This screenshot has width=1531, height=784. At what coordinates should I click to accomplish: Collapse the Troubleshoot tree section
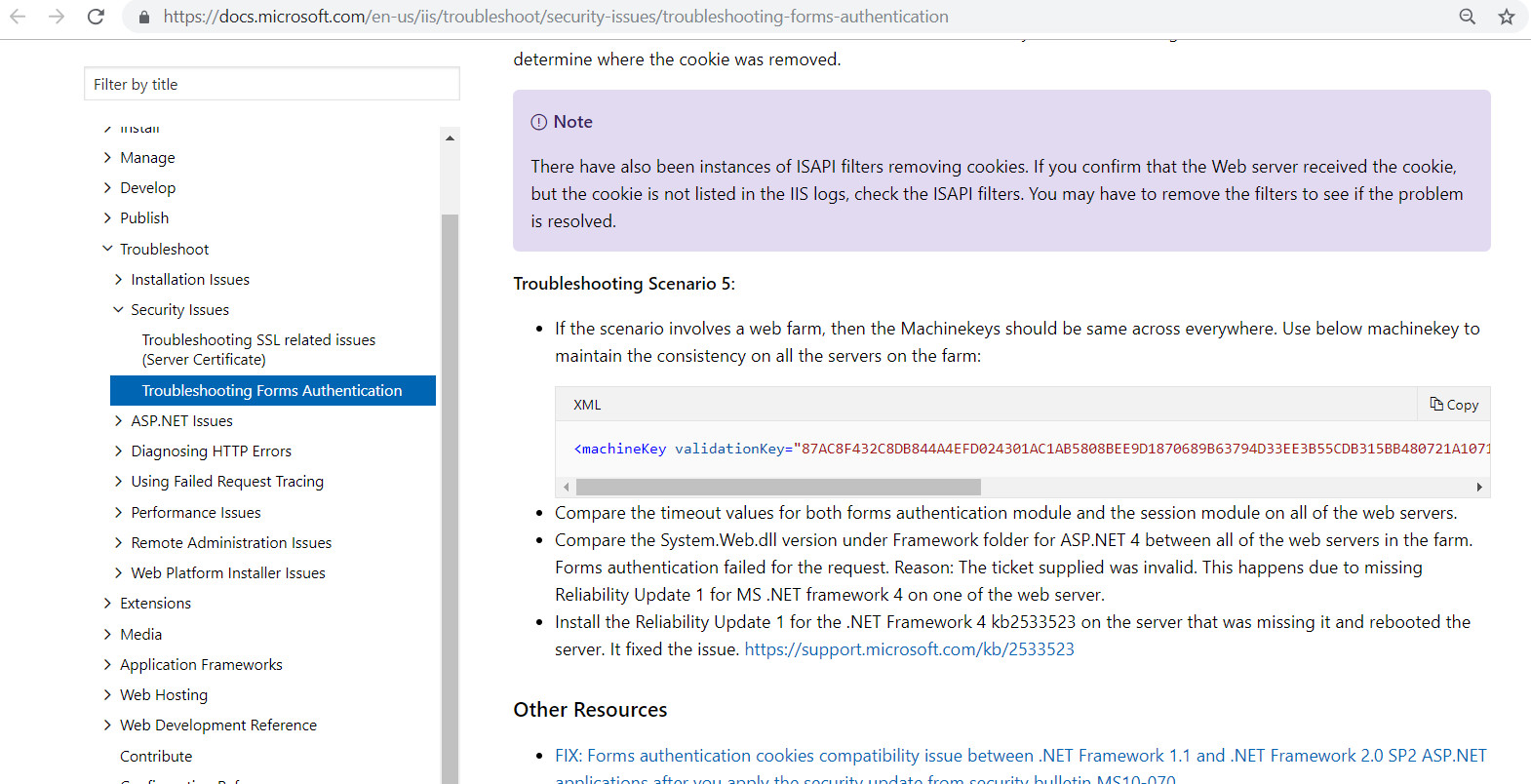pyautogui.click(x=108, y=250)
